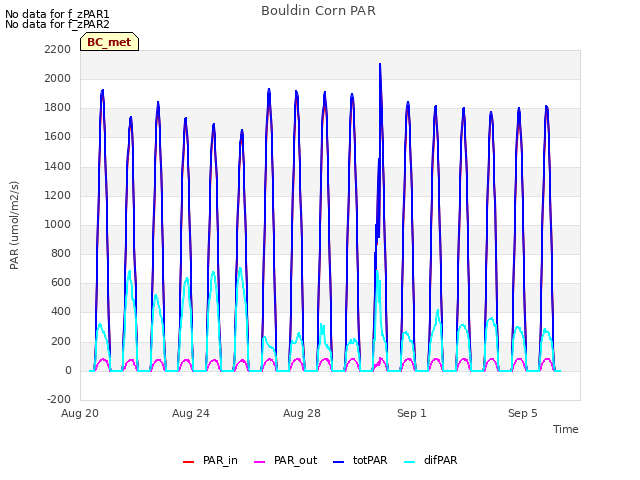Select the PAR_in legend label

click(x=220, y=460)
